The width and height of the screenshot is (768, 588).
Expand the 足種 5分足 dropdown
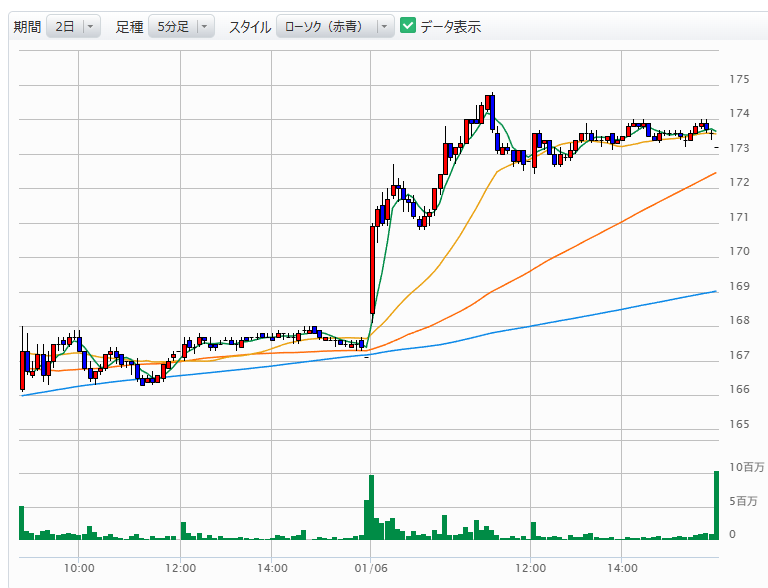coord(181,27)
